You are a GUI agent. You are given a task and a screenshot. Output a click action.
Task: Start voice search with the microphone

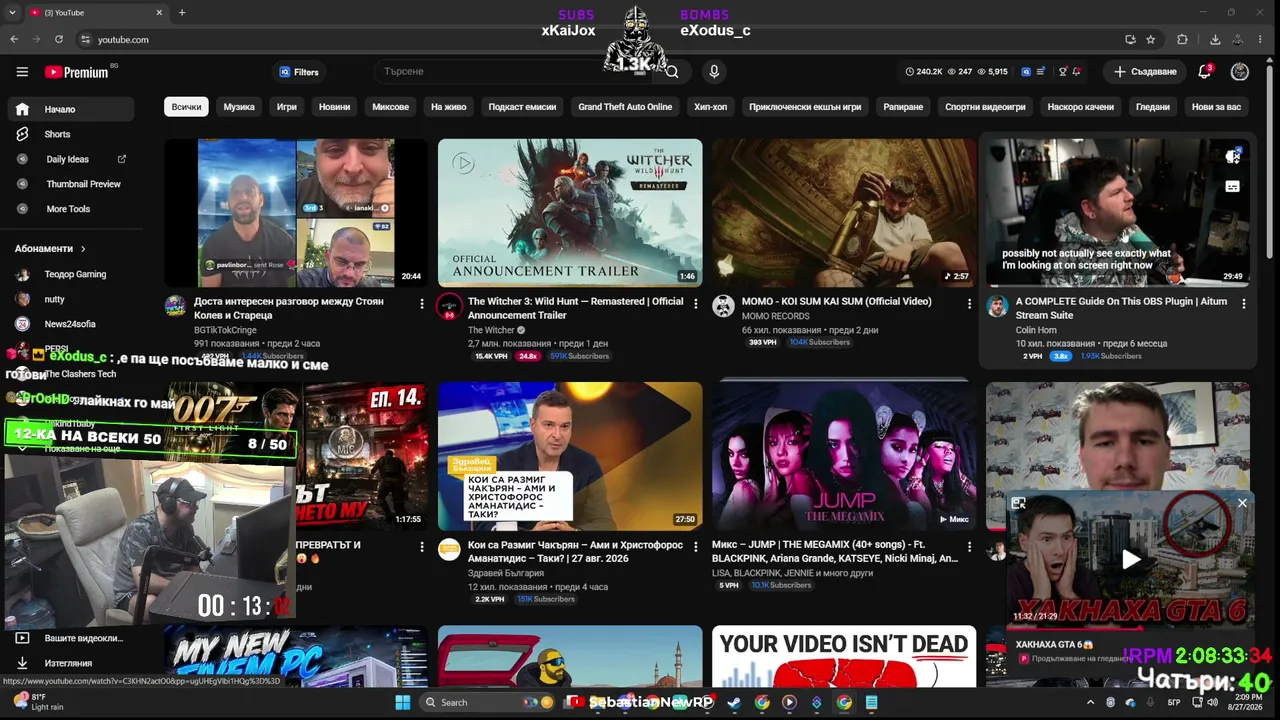click(x=714, y=72)
